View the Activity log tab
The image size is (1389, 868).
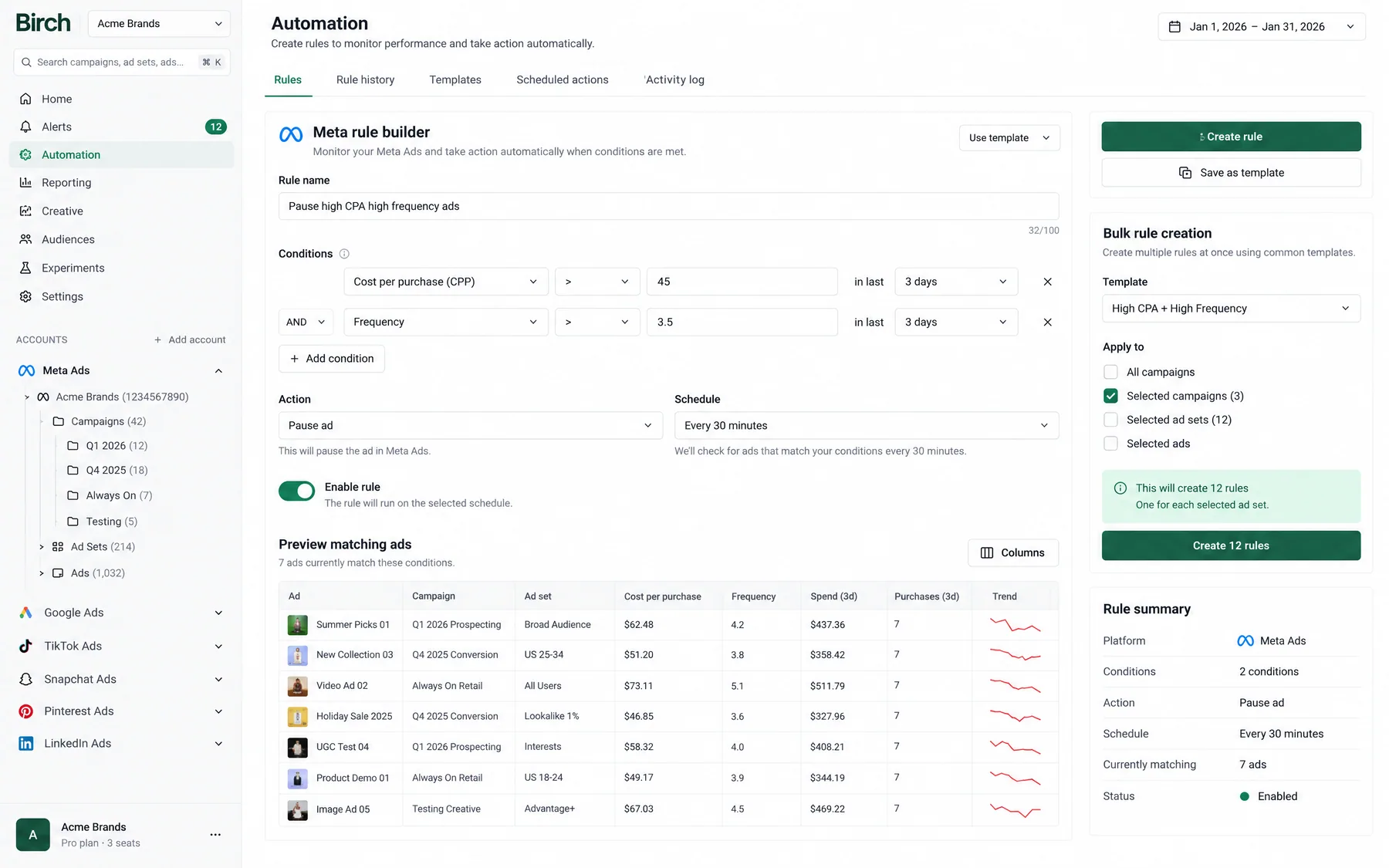click(x=674, y=79)
